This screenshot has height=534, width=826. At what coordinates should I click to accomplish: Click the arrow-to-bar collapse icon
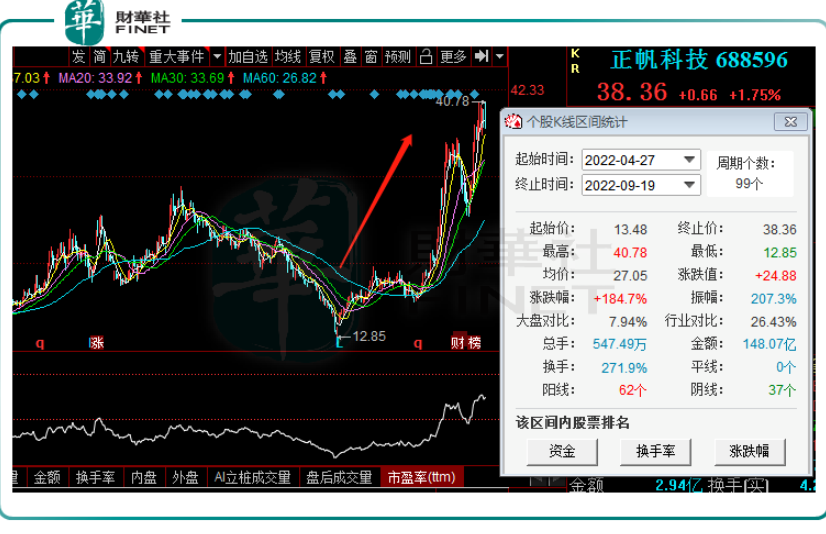tap(481, 56)
